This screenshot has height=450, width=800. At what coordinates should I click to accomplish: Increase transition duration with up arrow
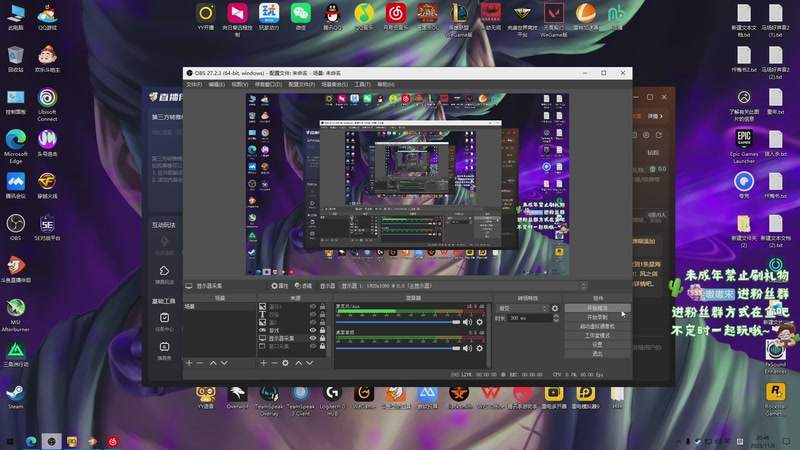pyautogui.click(x=556, y=316)
